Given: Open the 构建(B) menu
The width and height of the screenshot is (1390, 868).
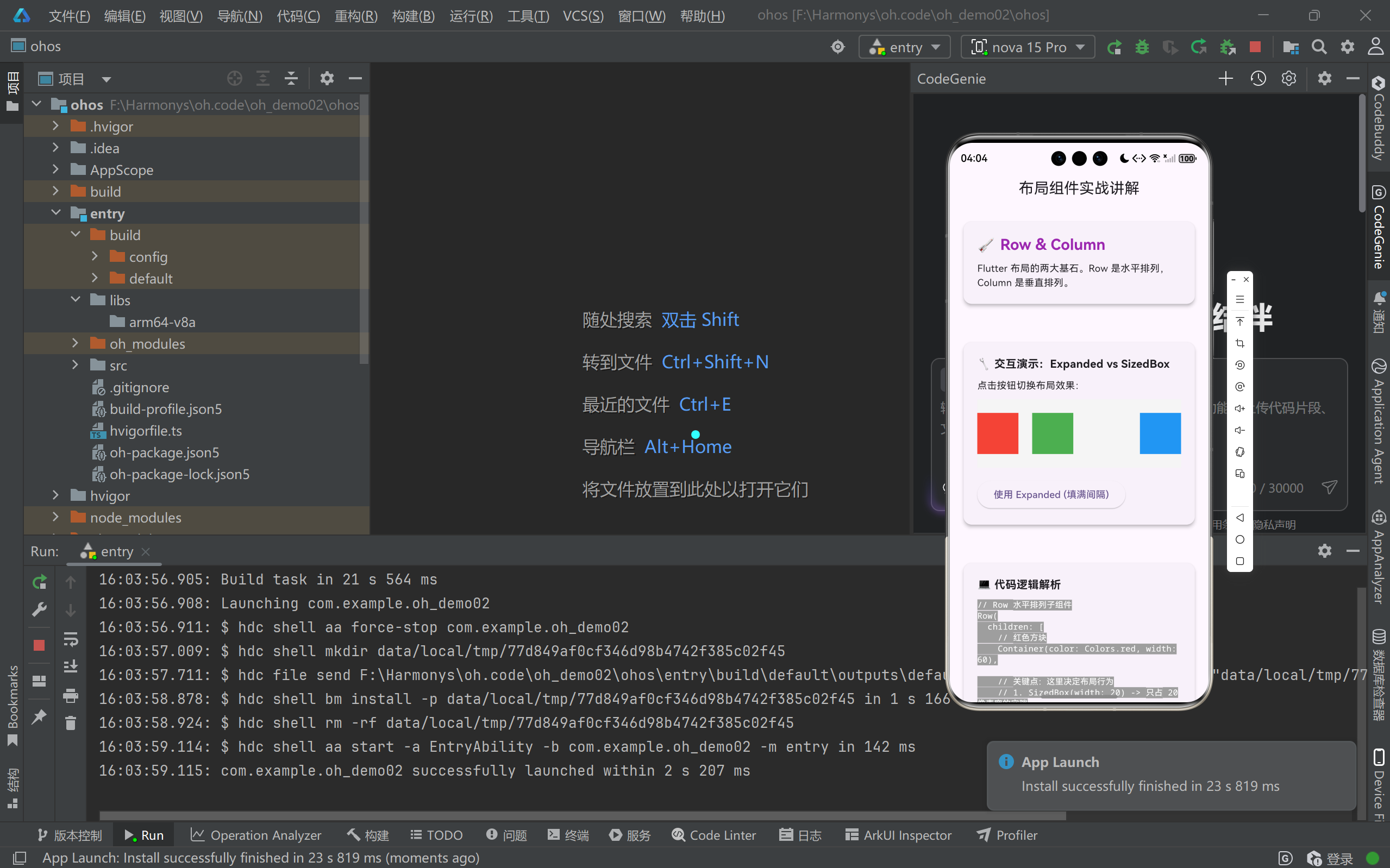Looking at the screenshot, I should [x=413, y=16].
